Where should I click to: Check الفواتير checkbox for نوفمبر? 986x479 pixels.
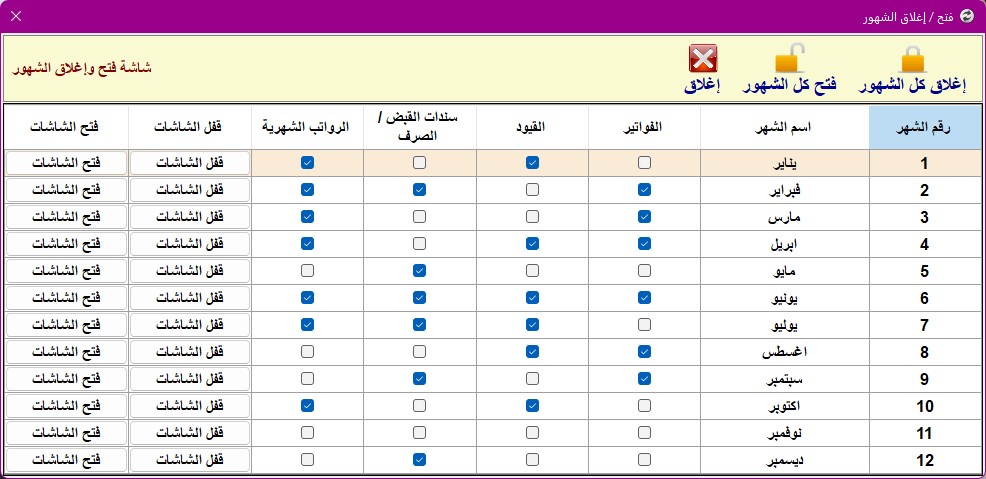(x=644, y=432)
